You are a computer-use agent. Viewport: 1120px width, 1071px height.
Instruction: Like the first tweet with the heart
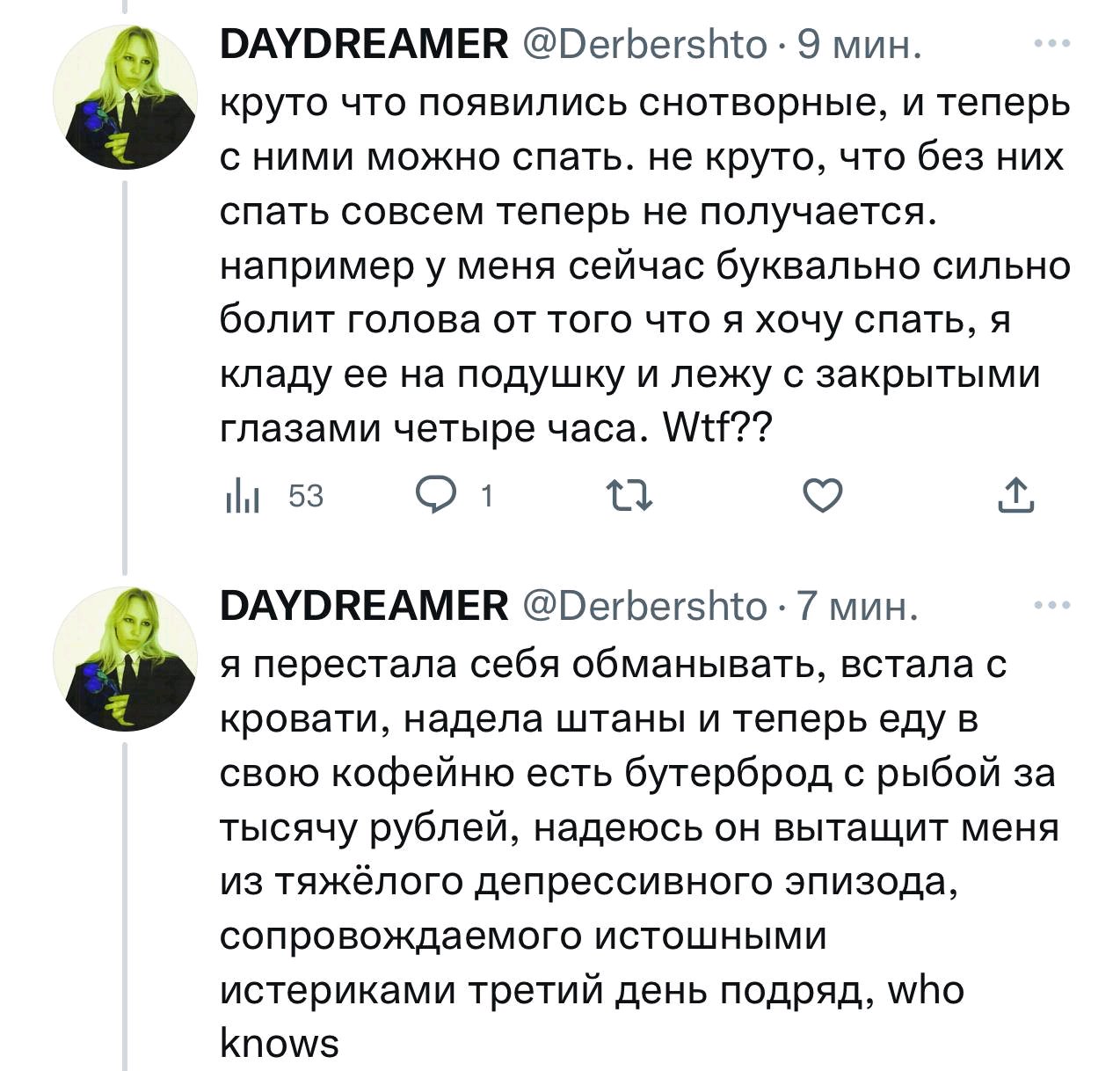click(824, 497)
